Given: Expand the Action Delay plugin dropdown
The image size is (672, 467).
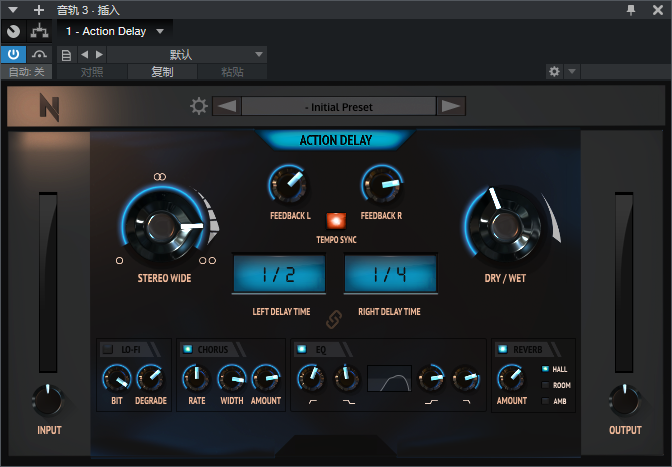Looking at the screenshot, I should pos(160,31).
